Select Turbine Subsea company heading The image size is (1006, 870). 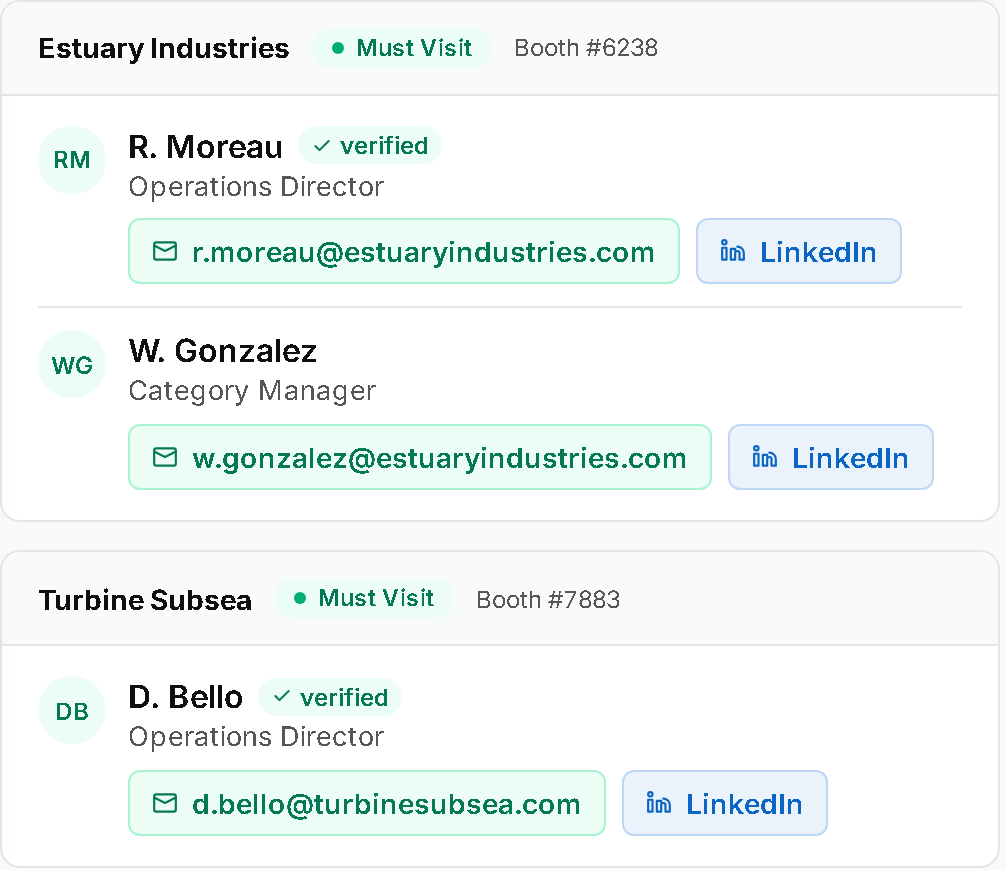[145, 600]
